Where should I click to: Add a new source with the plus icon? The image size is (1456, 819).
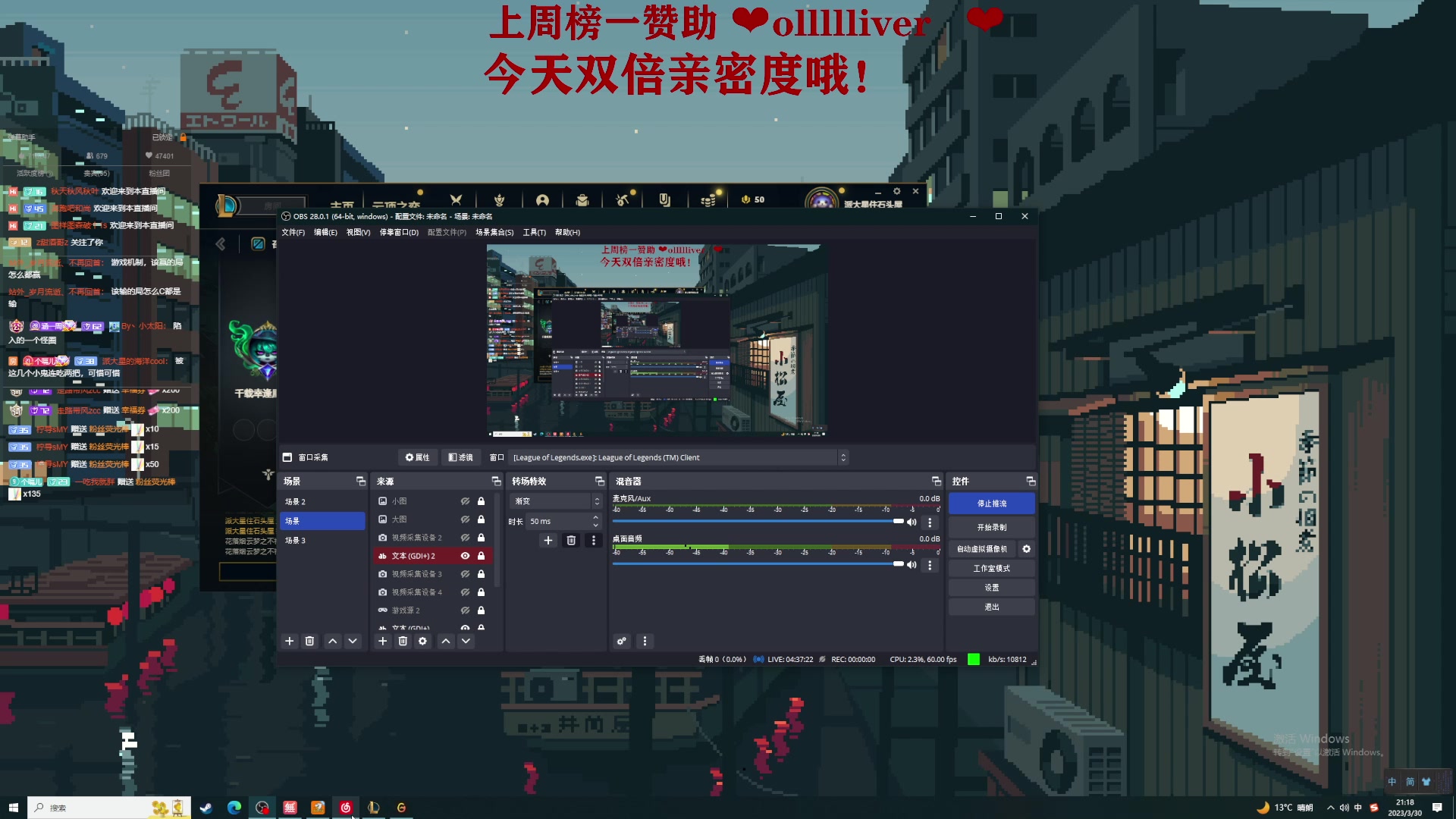coord(383,642)
